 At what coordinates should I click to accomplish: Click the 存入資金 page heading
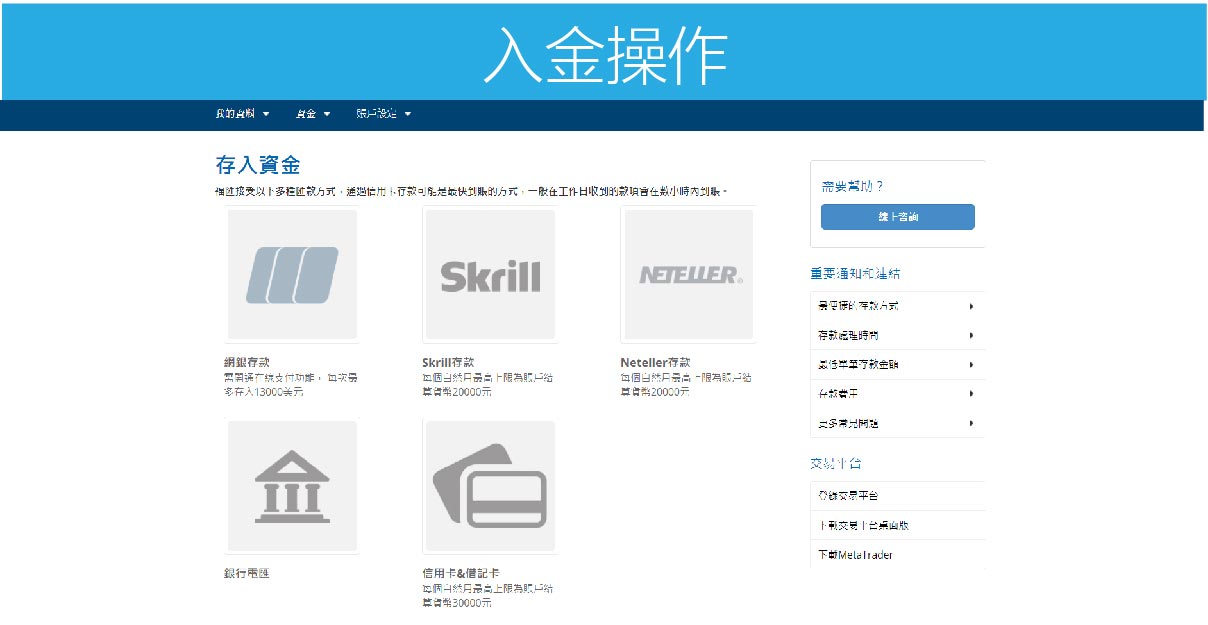(x=258, y=165)
